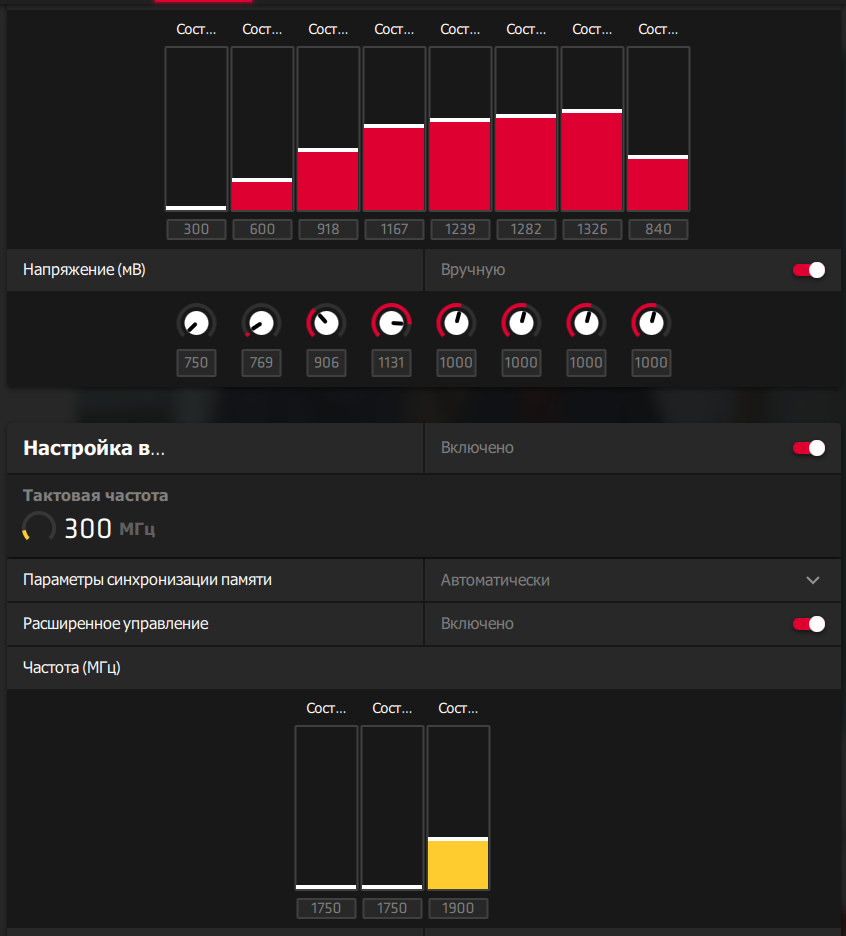Click the 1167 frequency value field
Image resolution: width=846 pixels, height=936 pixels.
[394, 229]
